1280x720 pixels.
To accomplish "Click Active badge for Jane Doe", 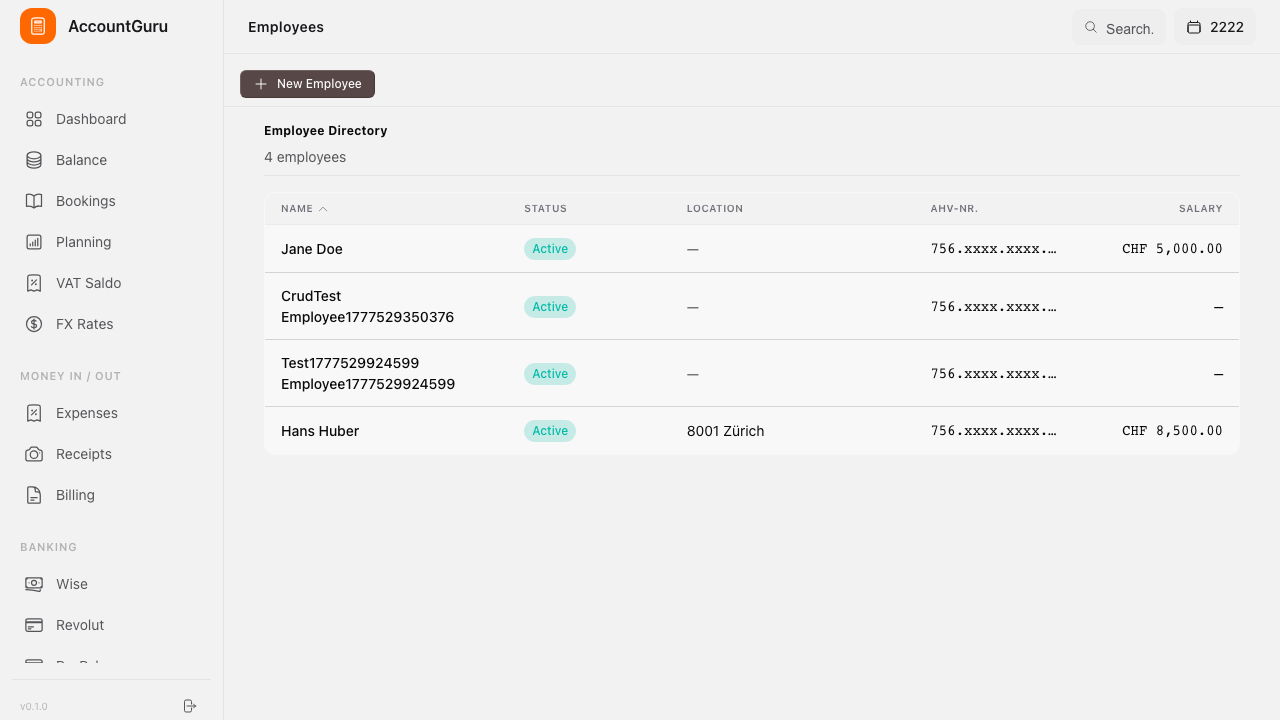I will (550, 249).
